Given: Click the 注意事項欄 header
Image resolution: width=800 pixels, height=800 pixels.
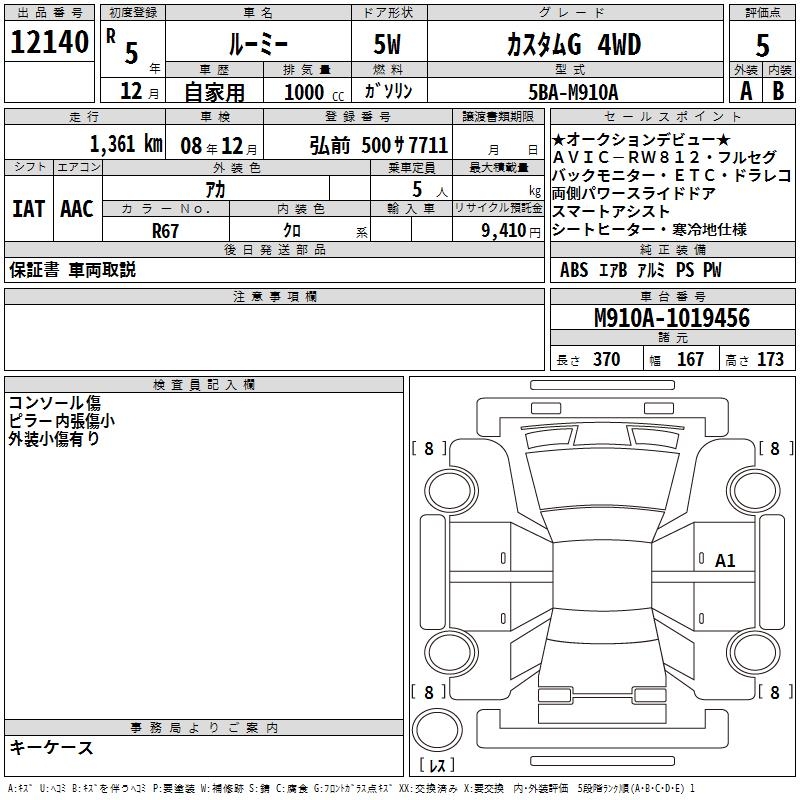Looking at the screenshot, I should point(274,296).
